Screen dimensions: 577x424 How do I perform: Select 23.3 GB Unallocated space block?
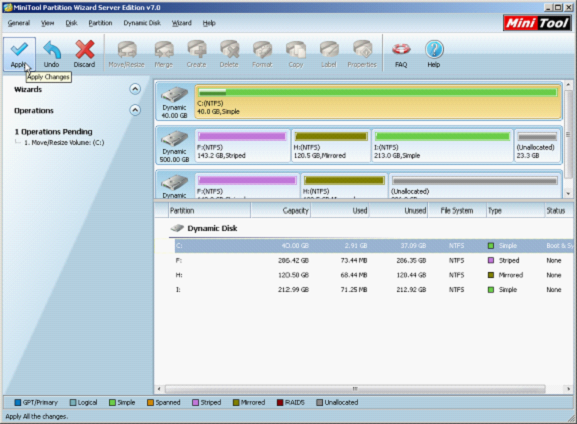[537, 146]
